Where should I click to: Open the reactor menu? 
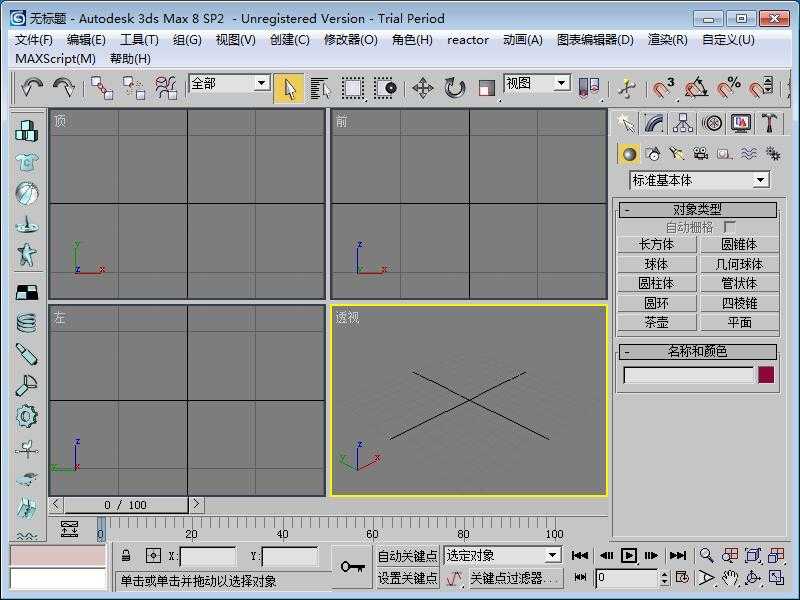click(x=468, y=40)
